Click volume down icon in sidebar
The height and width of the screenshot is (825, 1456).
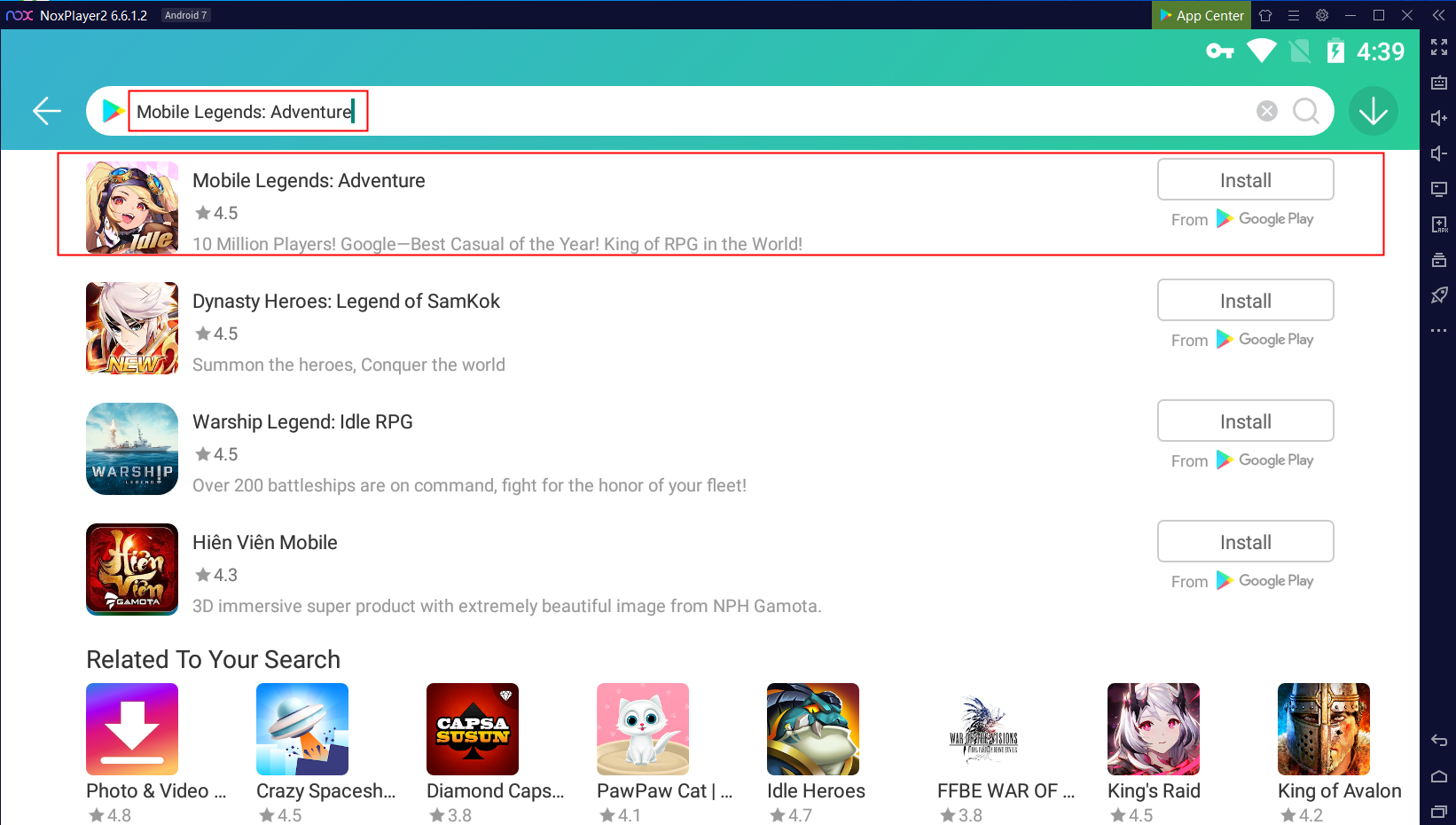pyautogui.click(x=1438, y=153)
